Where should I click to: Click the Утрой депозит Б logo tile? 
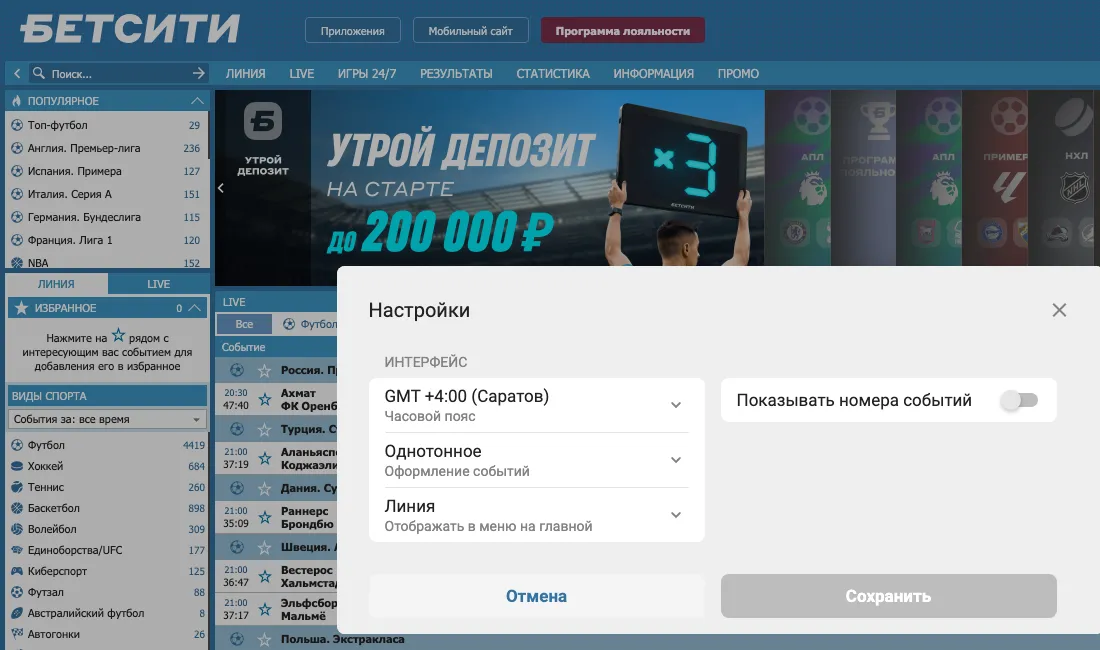pos(263,121)
